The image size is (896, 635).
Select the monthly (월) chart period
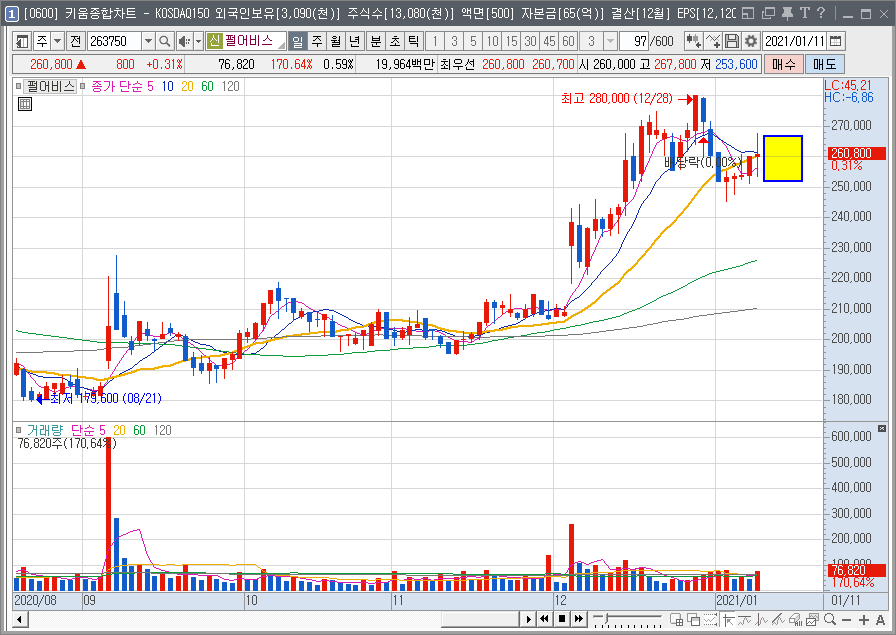[x=336, y=41]
